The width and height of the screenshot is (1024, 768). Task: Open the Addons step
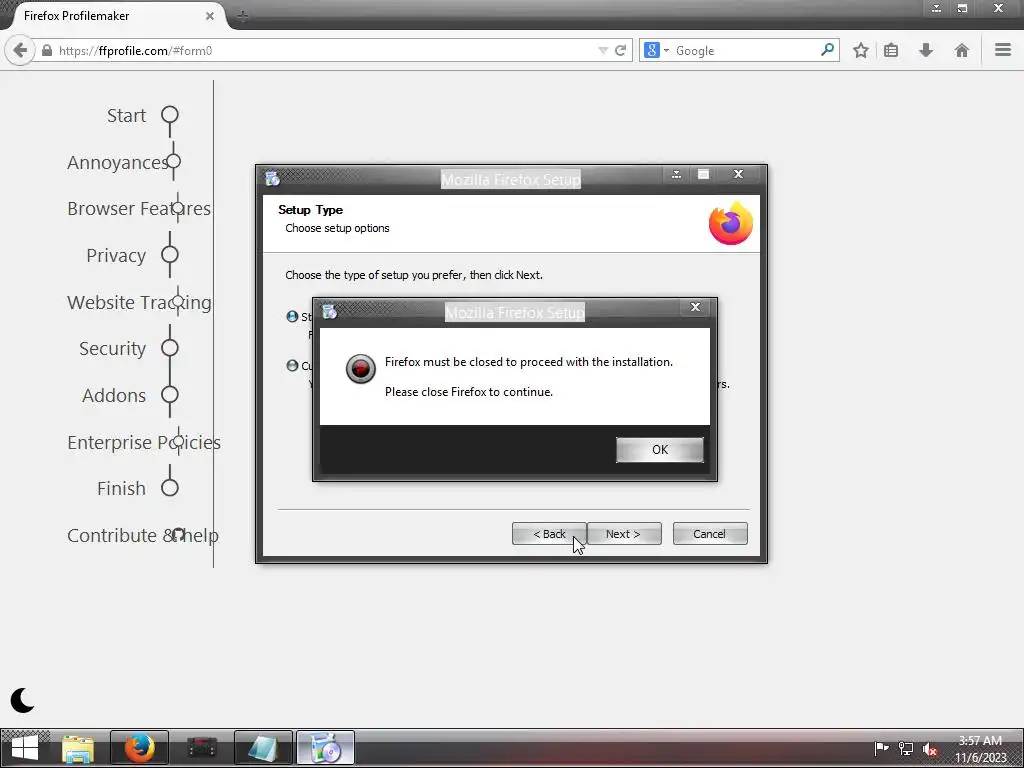tap(114, 396)
